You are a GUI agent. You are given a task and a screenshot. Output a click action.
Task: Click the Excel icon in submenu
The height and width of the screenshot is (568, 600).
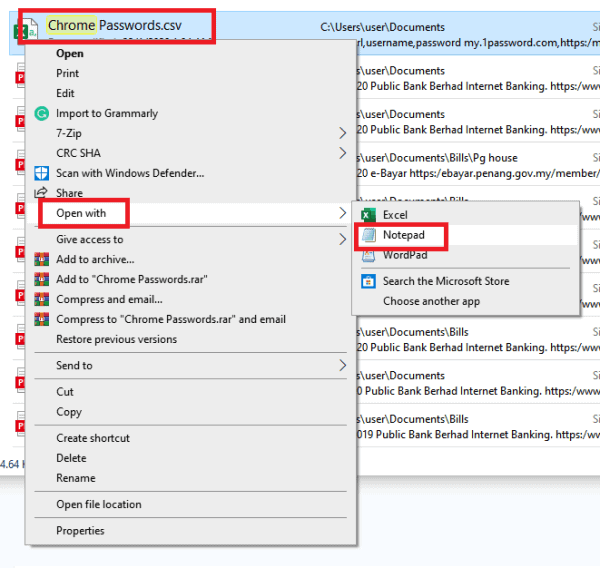click(x=368, y=215)
